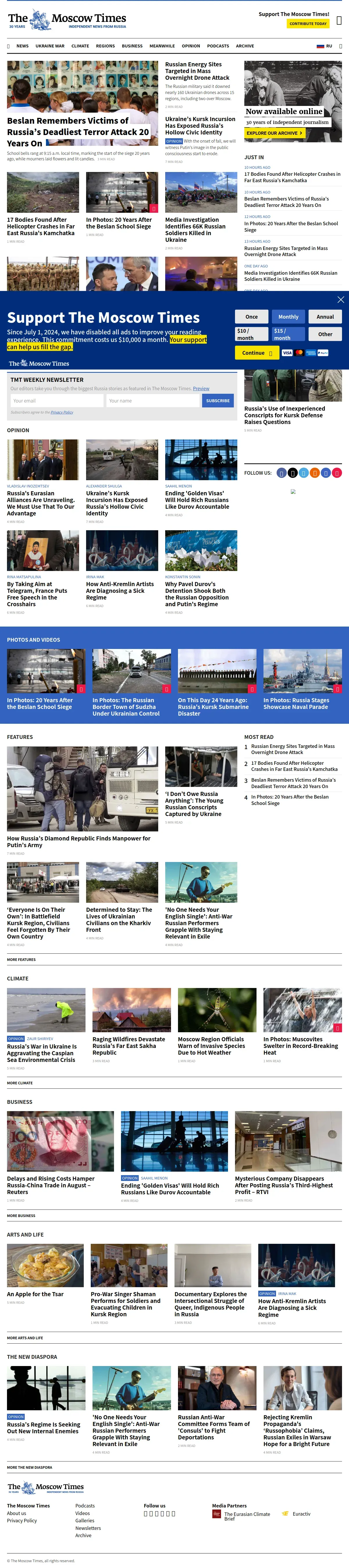Open the newsletter Privacy Policy link
Viewport: 349px width, 1568px height.
pos(62,412)
